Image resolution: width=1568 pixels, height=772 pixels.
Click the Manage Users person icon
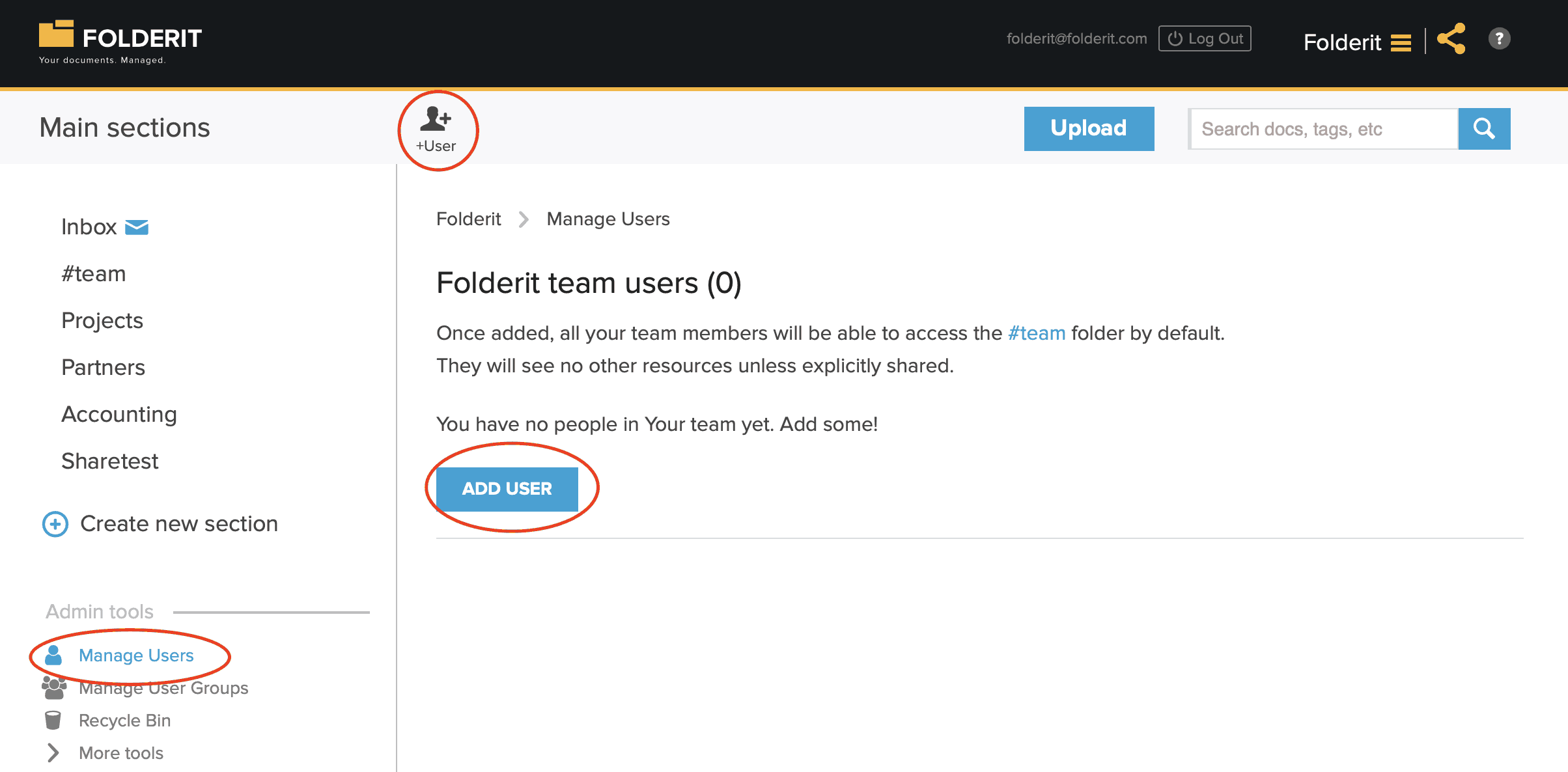point(53,655)
